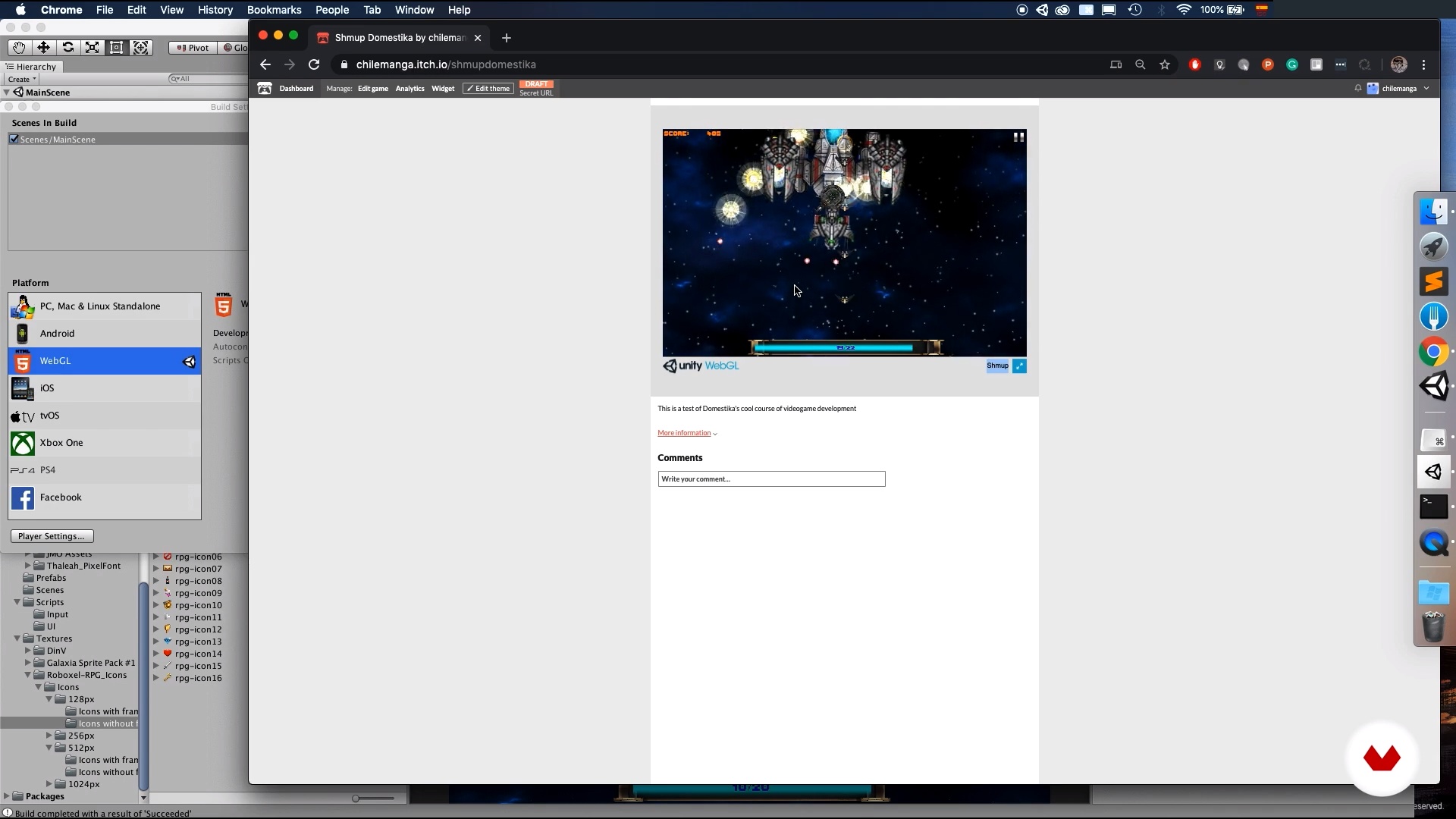Bookmark this page with the star
Image resolution: width=1456 pixels, height=819 pixels.
pyautogui.click(x=1165, y=64)
